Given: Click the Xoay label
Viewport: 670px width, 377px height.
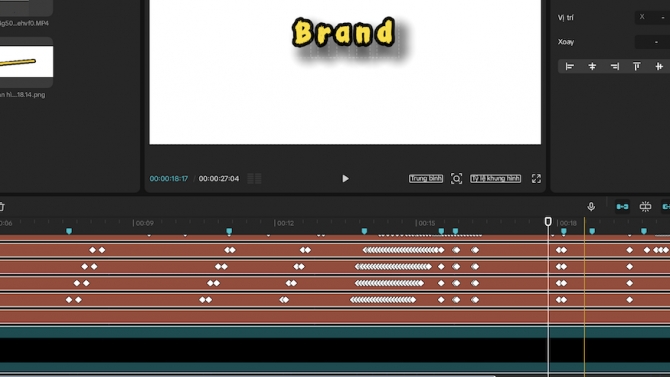Looking at the screenshot, I should tap(566, 42).
